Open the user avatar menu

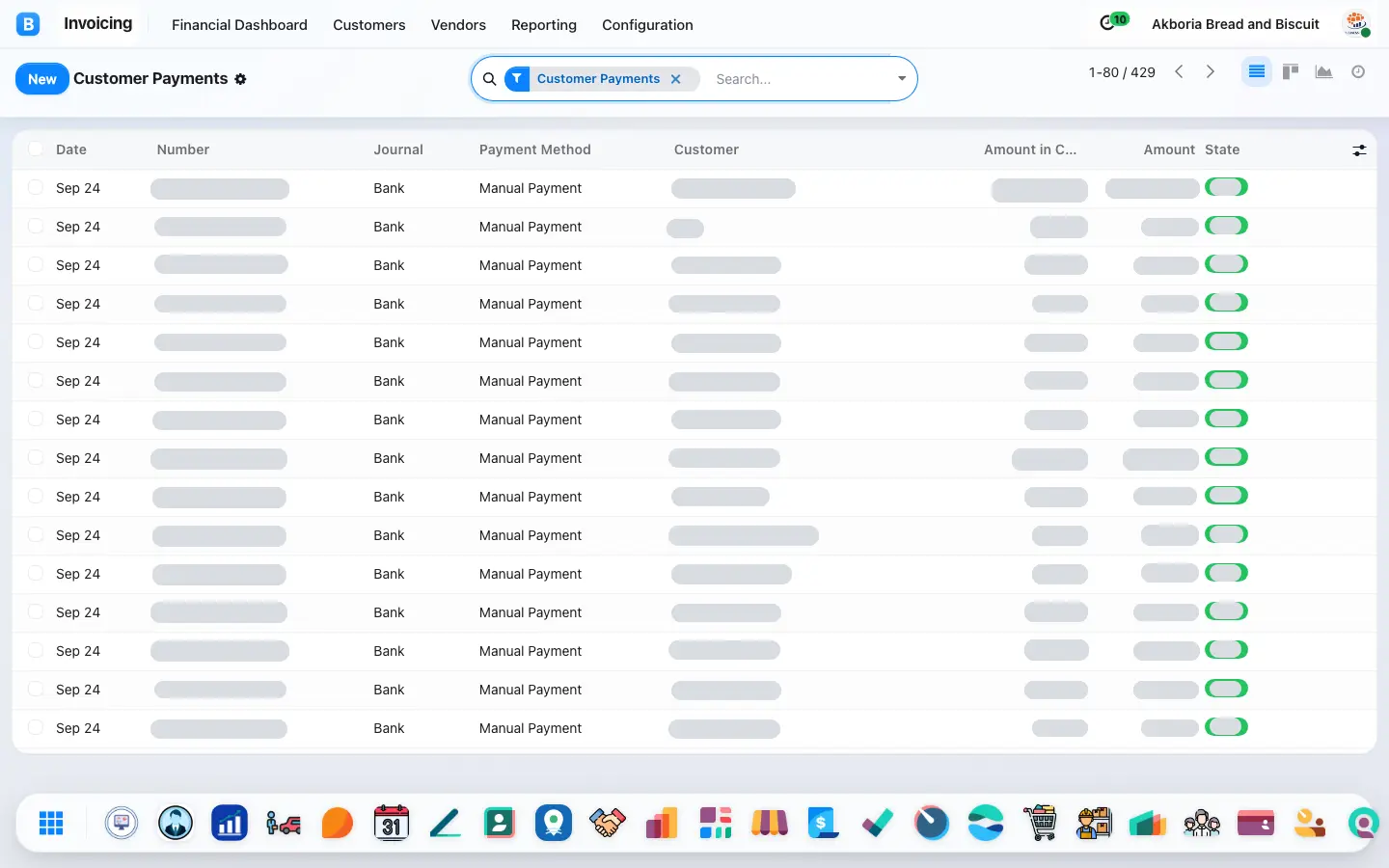pyautogui.click(x=1357, y=24)
